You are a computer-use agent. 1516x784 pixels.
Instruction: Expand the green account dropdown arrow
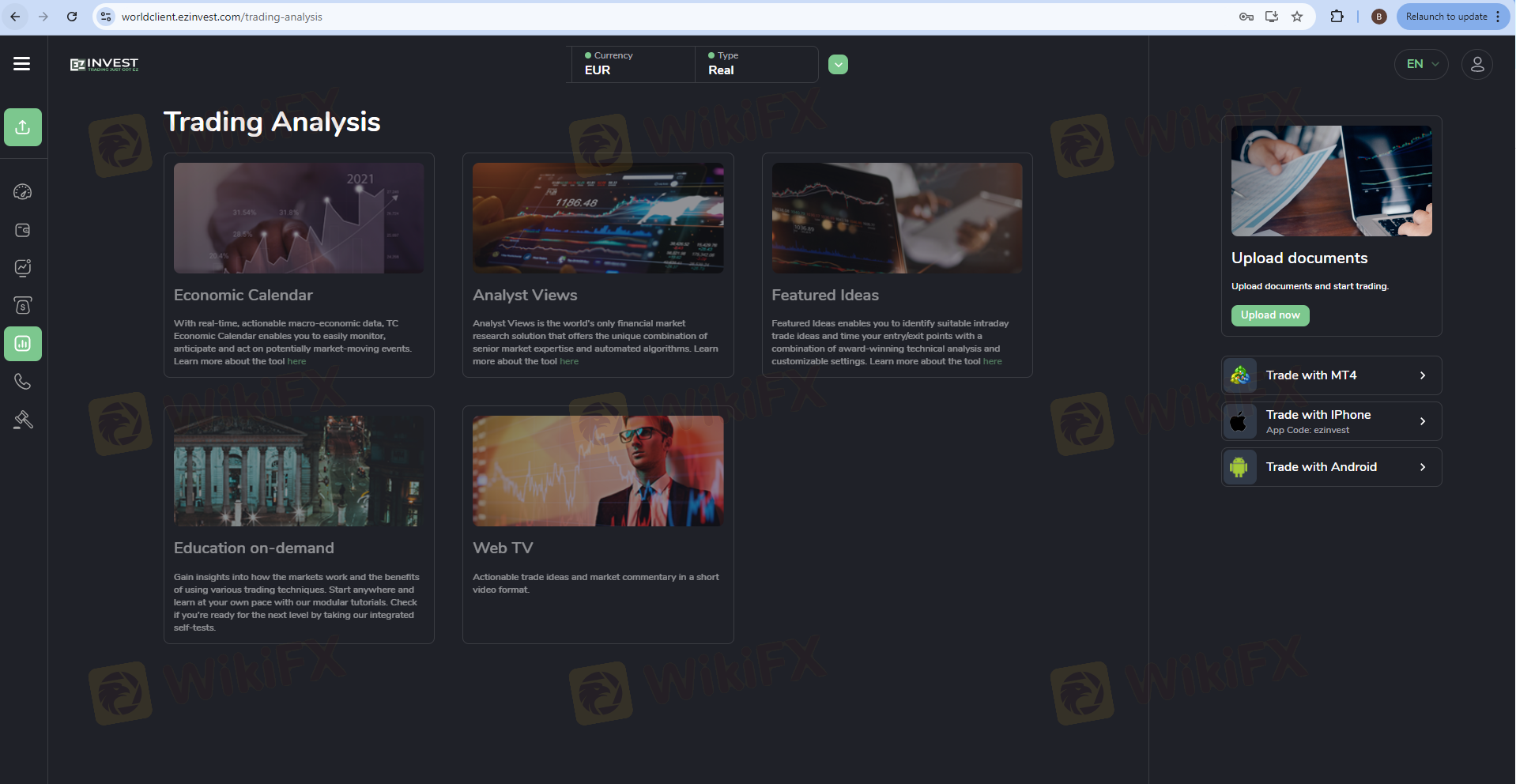pos(838,65)
